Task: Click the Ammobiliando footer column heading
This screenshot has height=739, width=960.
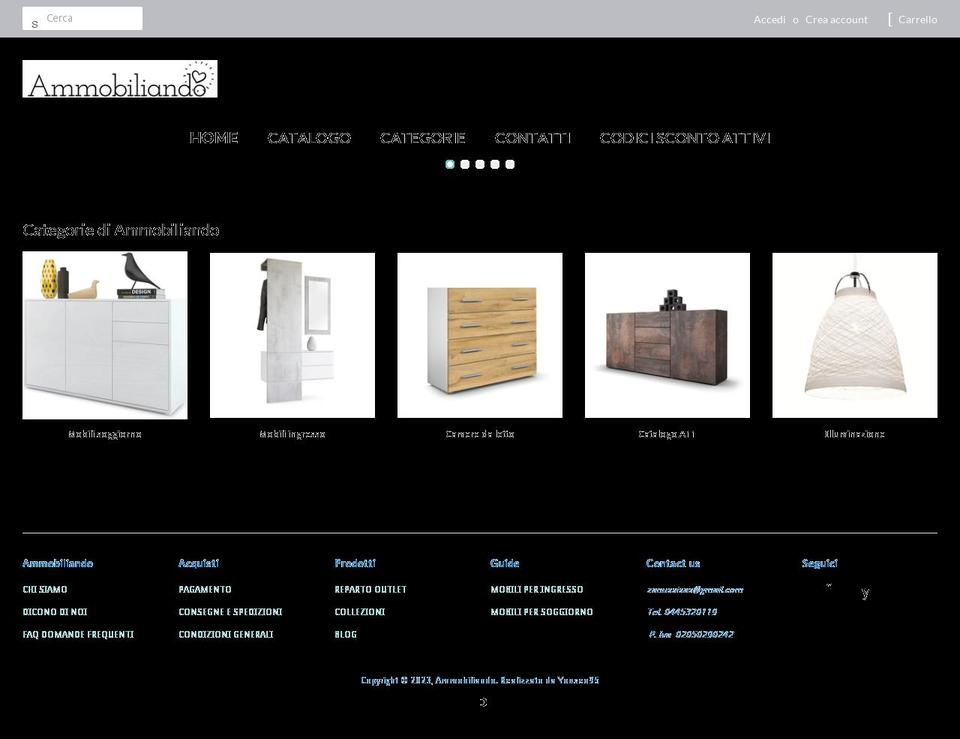Action: click(x=58, y=563)
